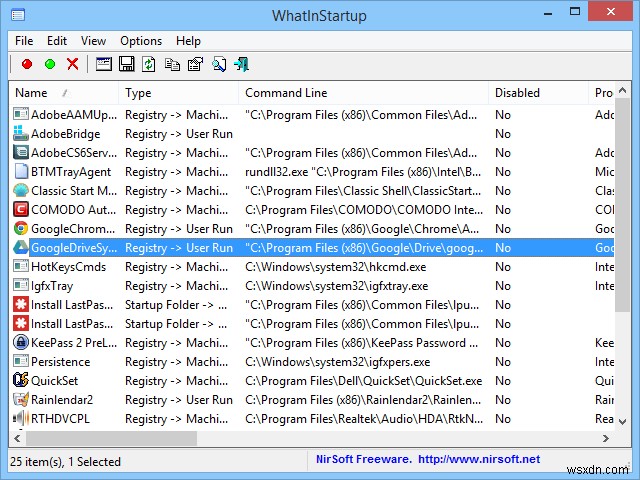Open the Properties window toolbar icon

104,64
